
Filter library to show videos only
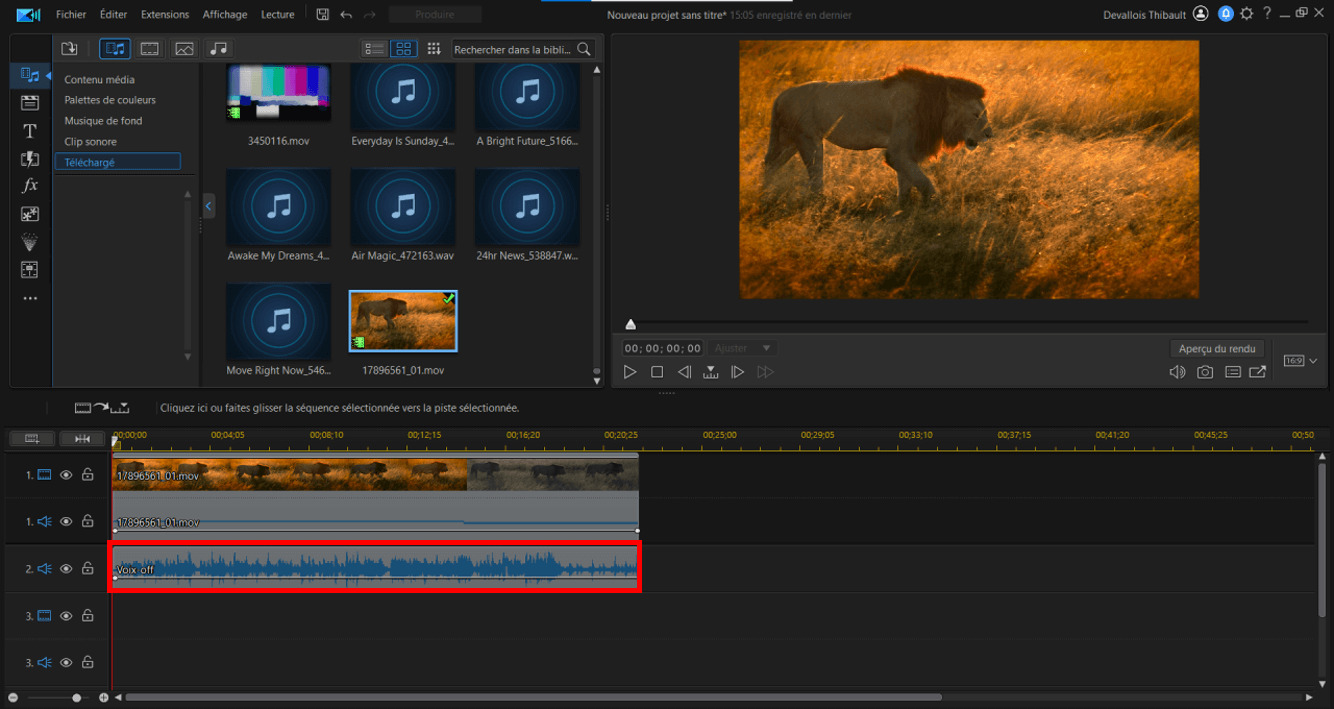(x=149, y=48)
